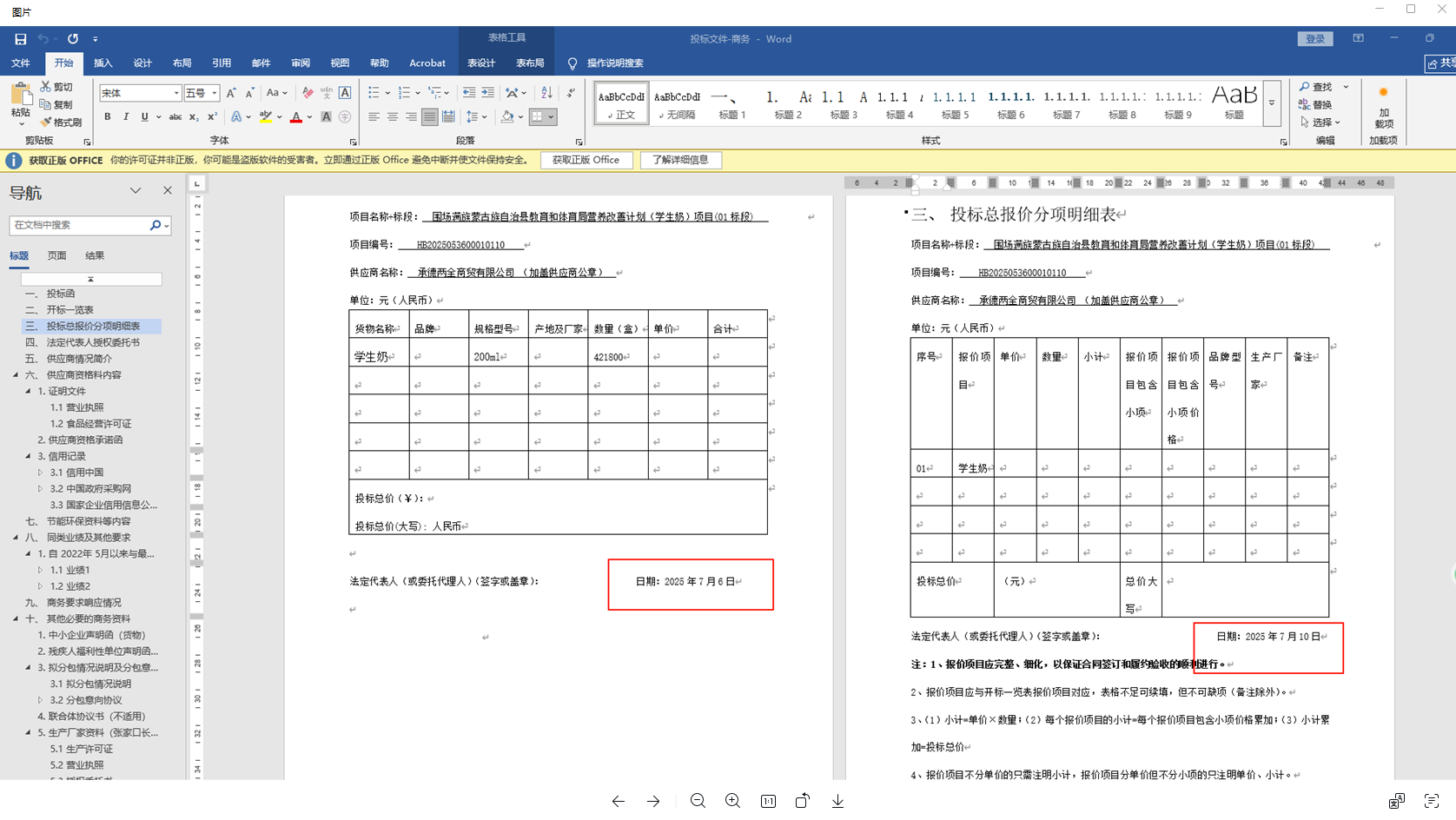Viewport: 1456px width, 820px height.
Task: Apply subscript formatting
Action: 194,116
